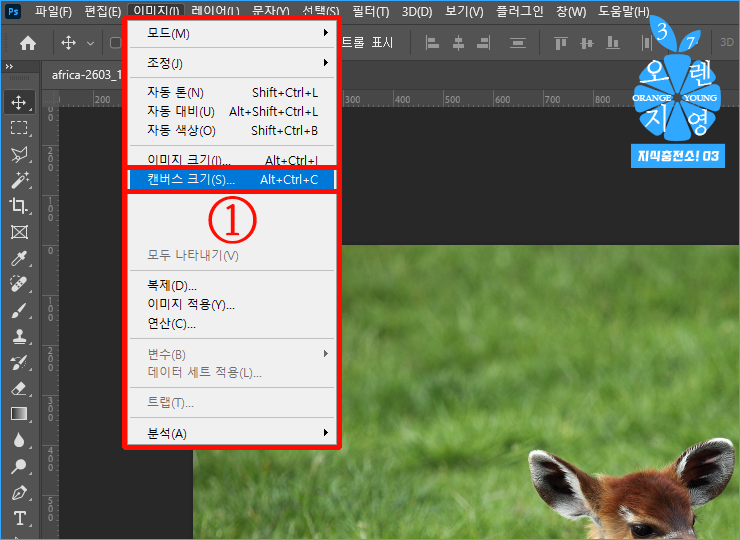Image resolution: width=740 pixels, height=540 pixels.
Task: Toggle the Auto-Select checkbox in options bar
Action: [115, 43]
